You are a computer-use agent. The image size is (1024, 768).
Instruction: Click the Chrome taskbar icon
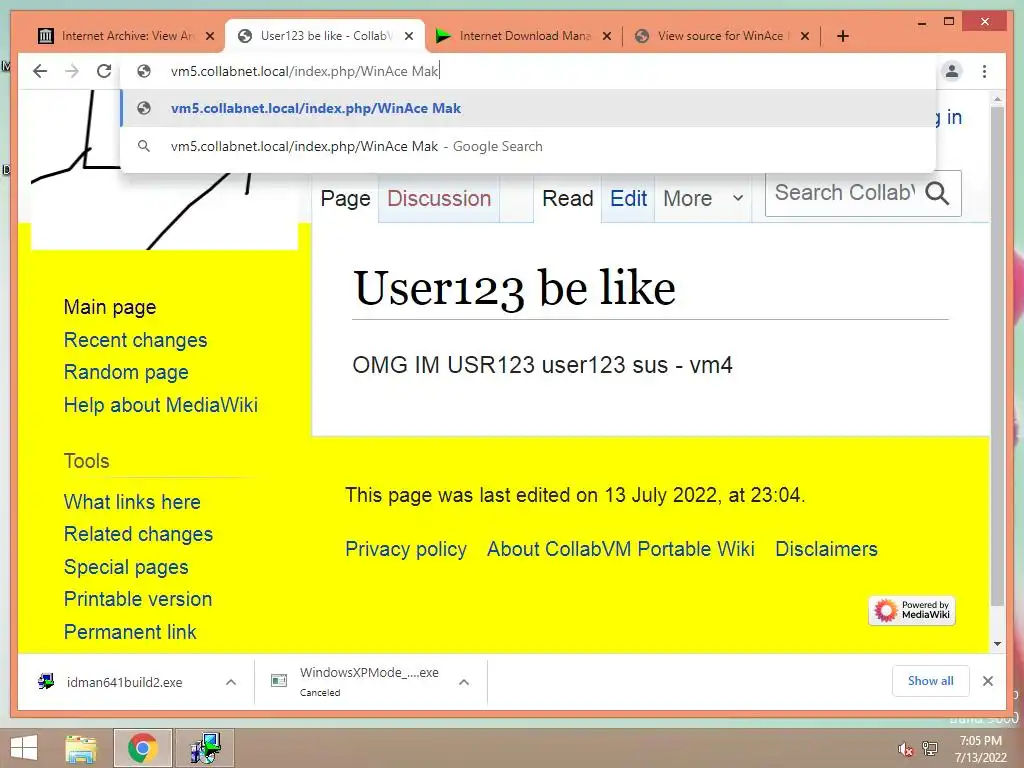[142, 748]
